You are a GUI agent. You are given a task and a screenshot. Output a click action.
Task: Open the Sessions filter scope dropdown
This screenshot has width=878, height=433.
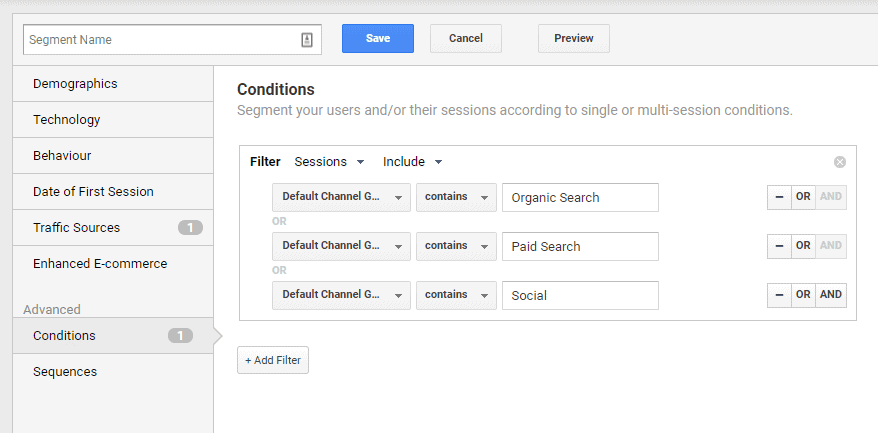329,162
